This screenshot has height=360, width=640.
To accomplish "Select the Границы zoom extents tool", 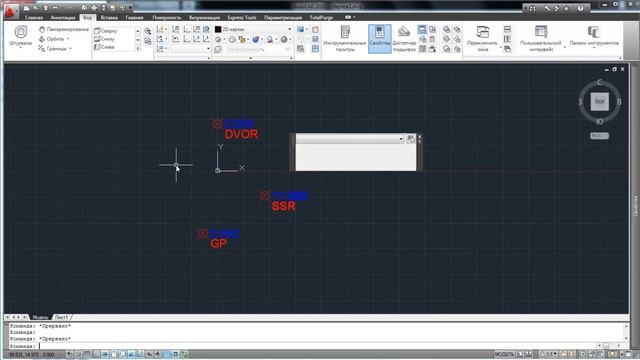I will tap(53, 49).
